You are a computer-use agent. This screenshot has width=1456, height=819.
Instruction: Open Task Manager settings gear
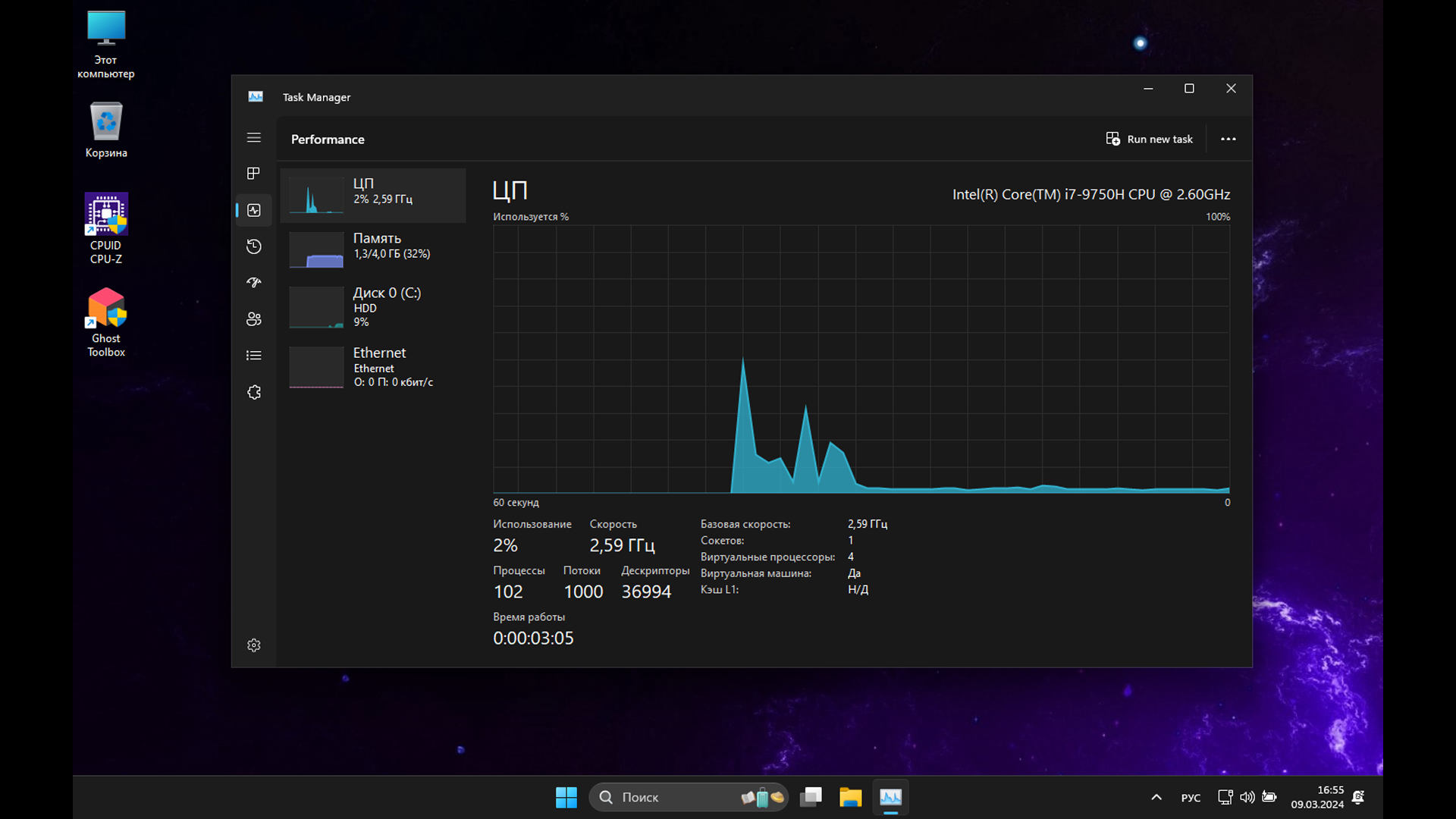(x=253, y=645)
